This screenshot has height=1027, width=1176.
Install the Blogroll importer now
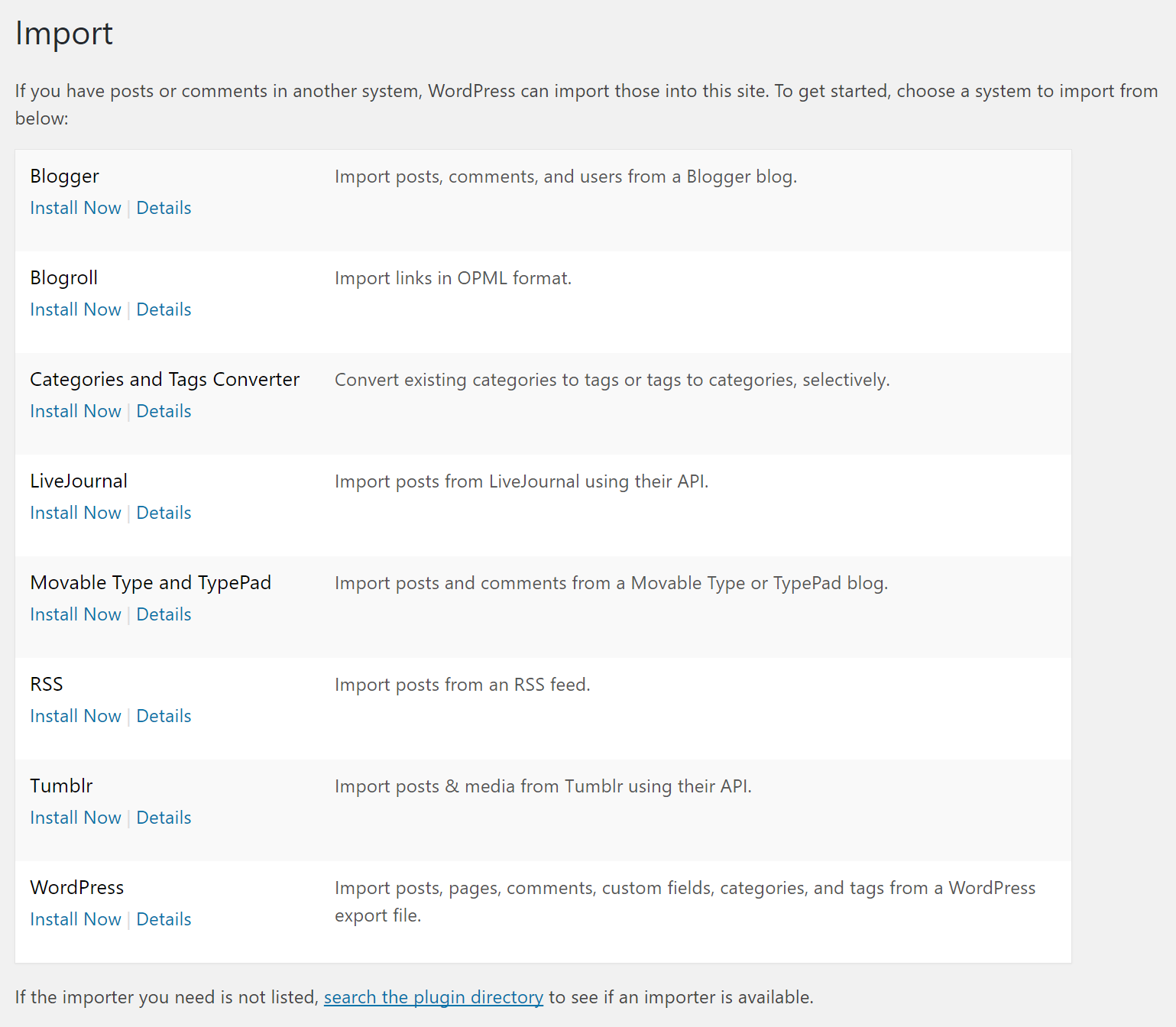pos(76,309)
